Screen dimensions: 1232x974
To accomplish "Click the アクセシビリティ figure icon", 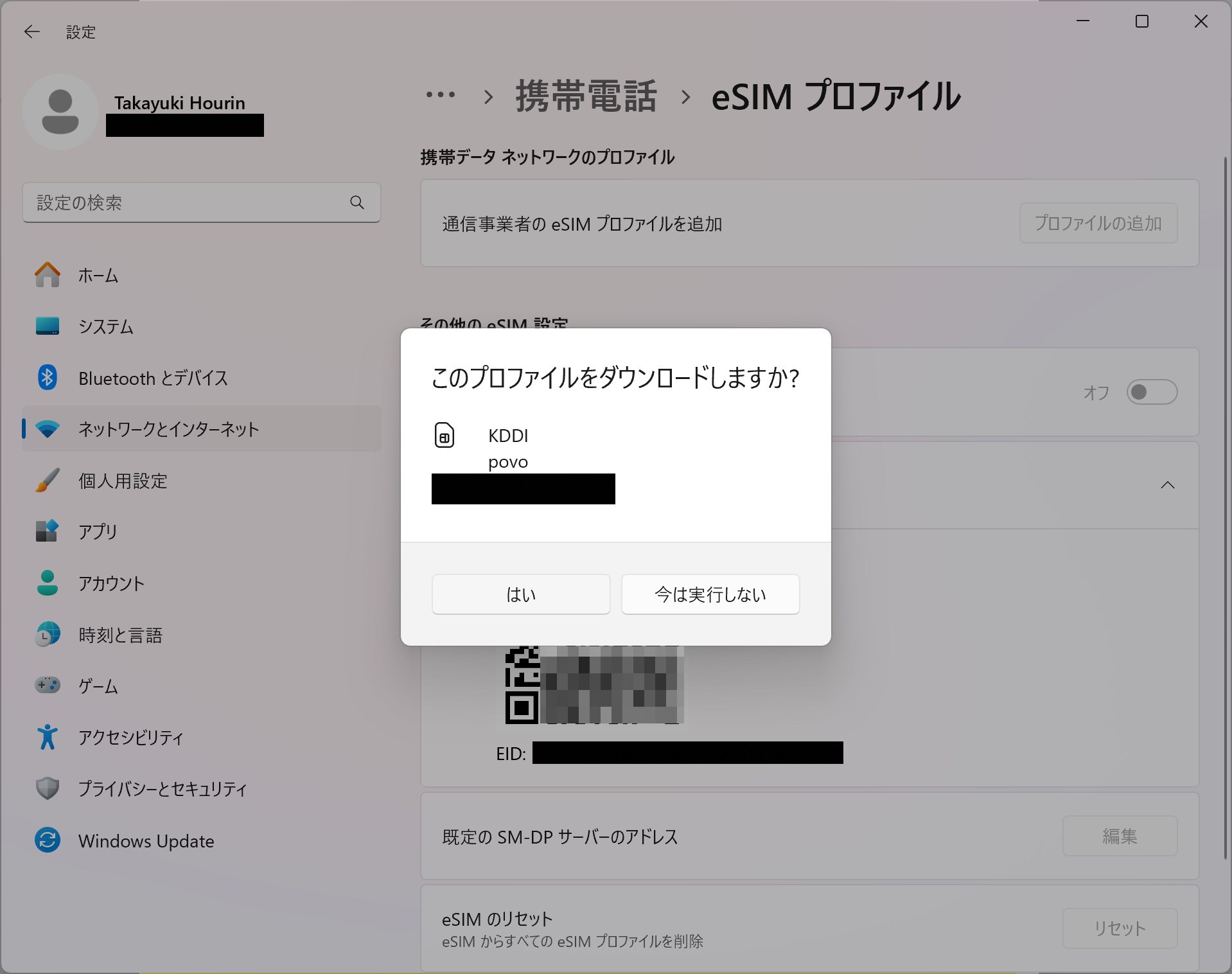I will [48, 737].
